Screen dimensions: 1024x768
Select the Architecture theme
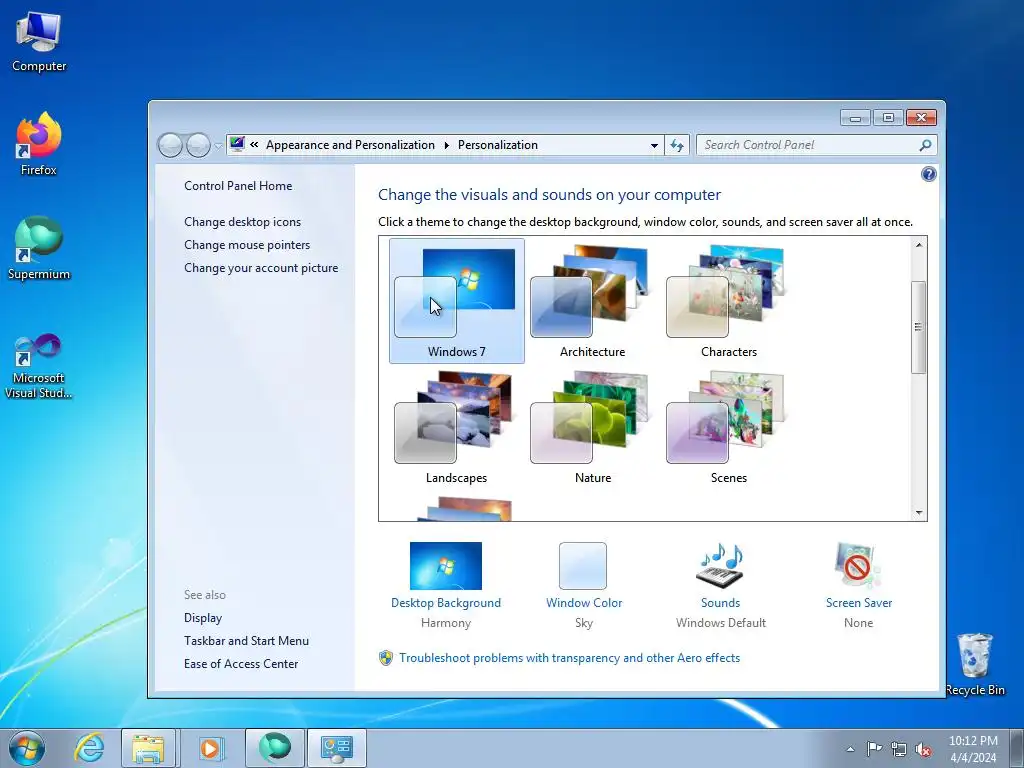(x=592, y=300)
